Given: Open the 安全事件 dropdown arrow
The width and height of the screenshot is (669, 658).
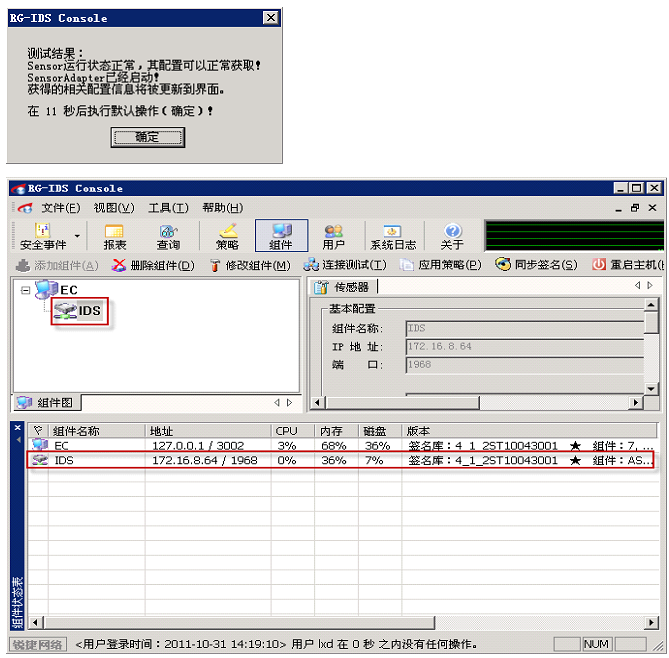Looking at the screenshot, I should (77, 236).
